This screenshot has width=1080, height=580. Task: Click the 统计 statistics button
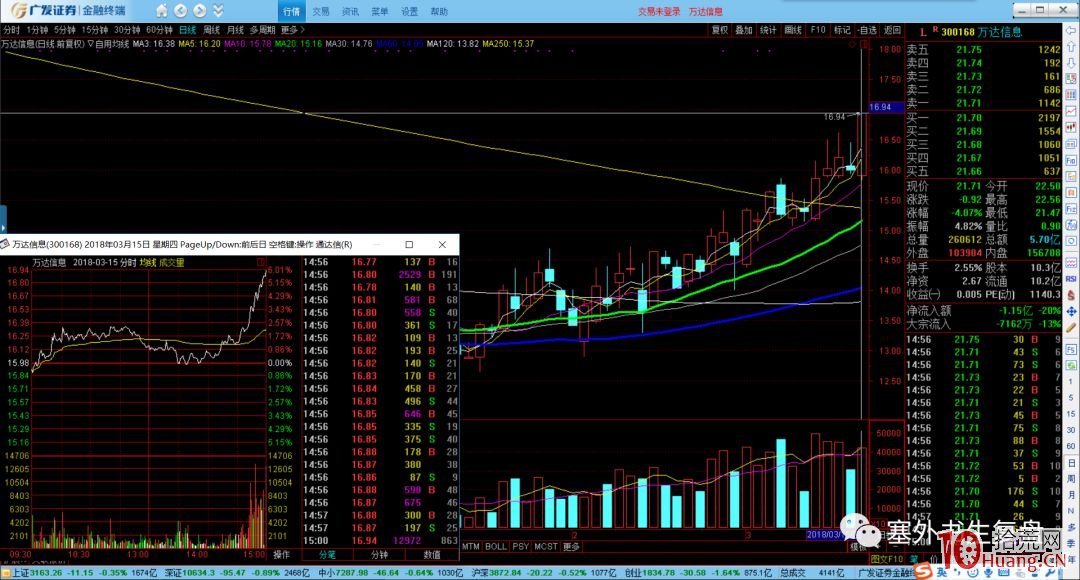click(768, 30)
